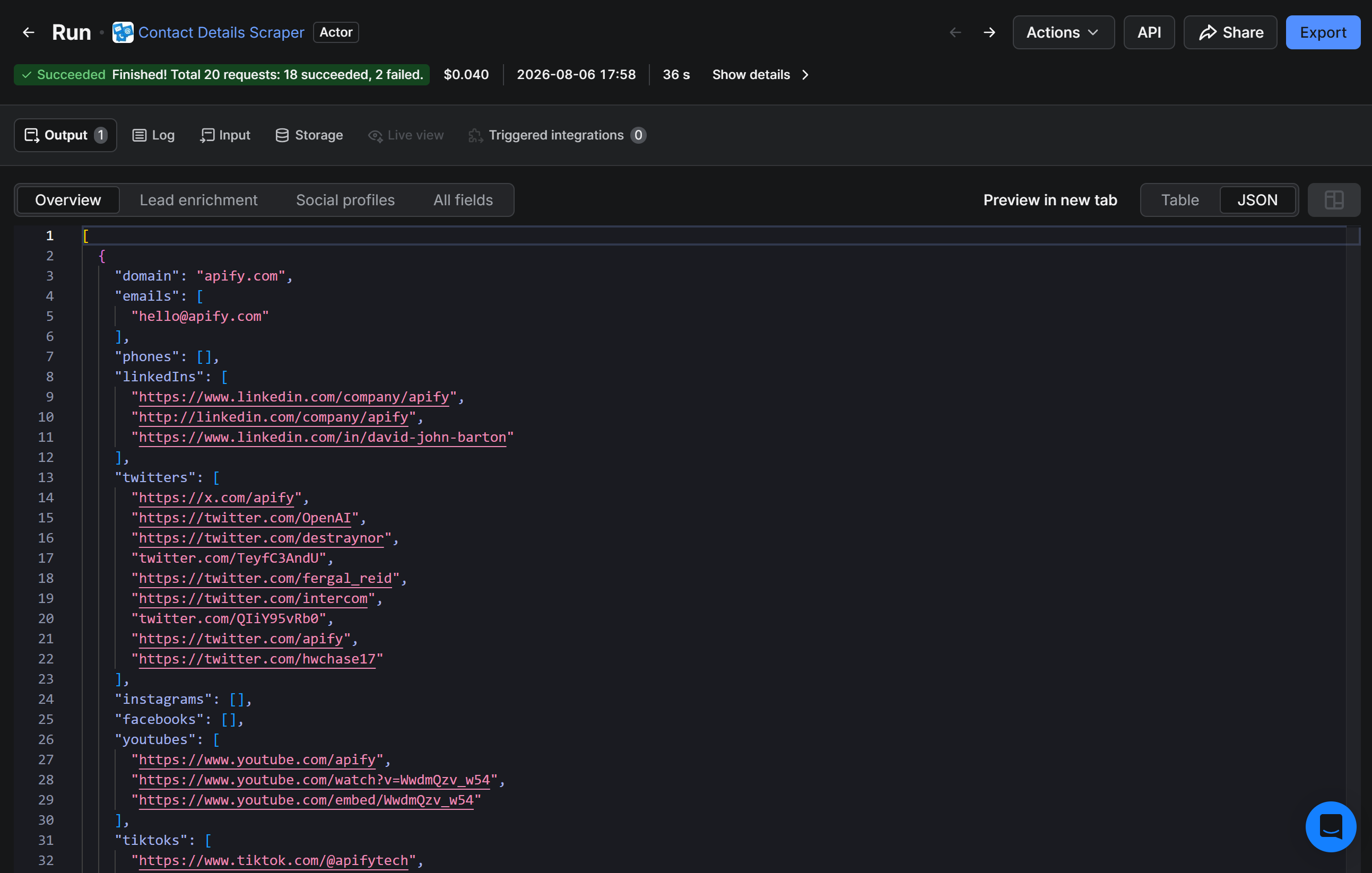Click the Contact Details Scraper actor logo
This screenshot has height=873, width=1372.
coord(123,32)
